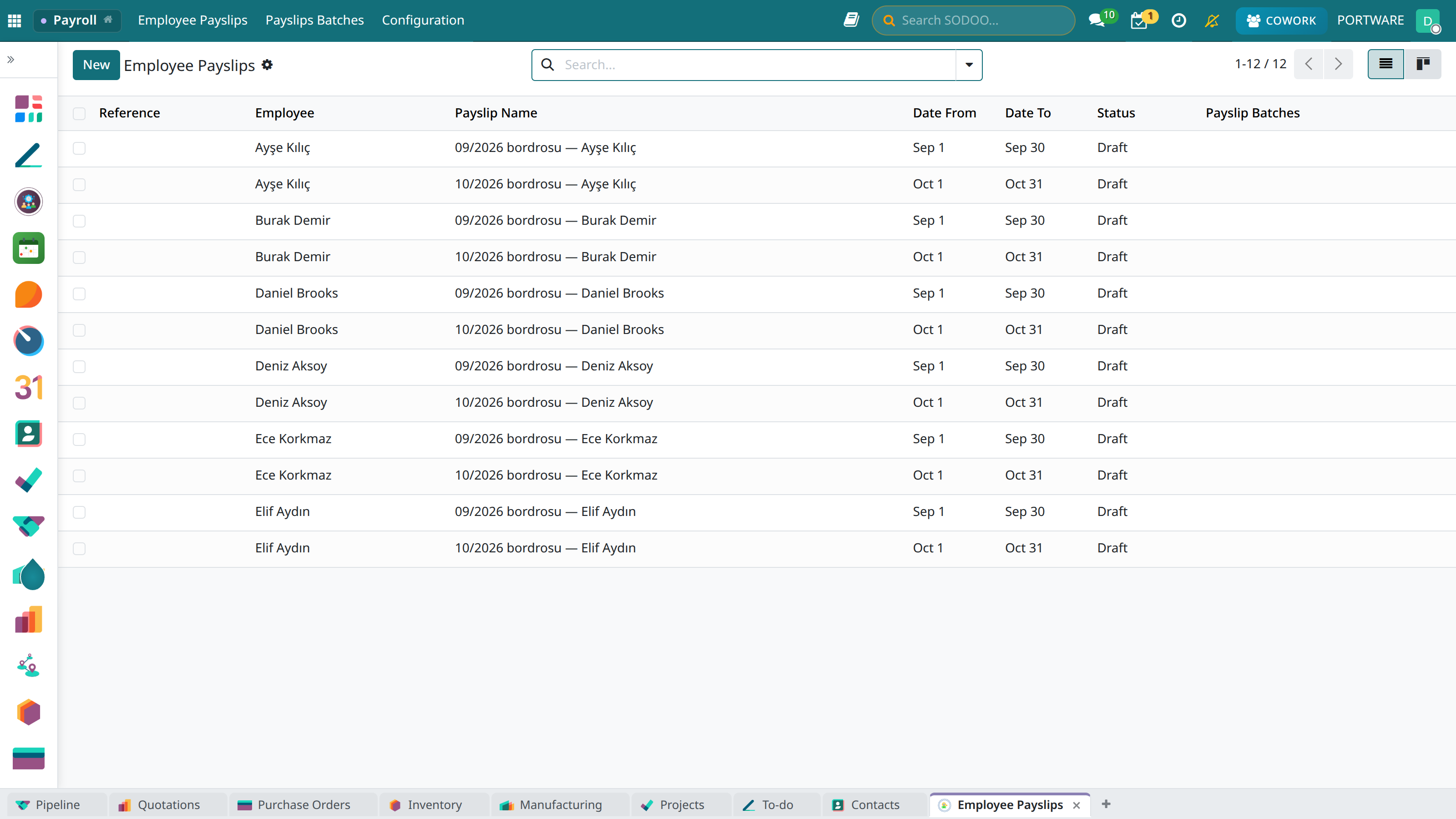Check the 10/2026 Deniz Aksoy payslip row
1456x819 pixels.
click(79, 403)
